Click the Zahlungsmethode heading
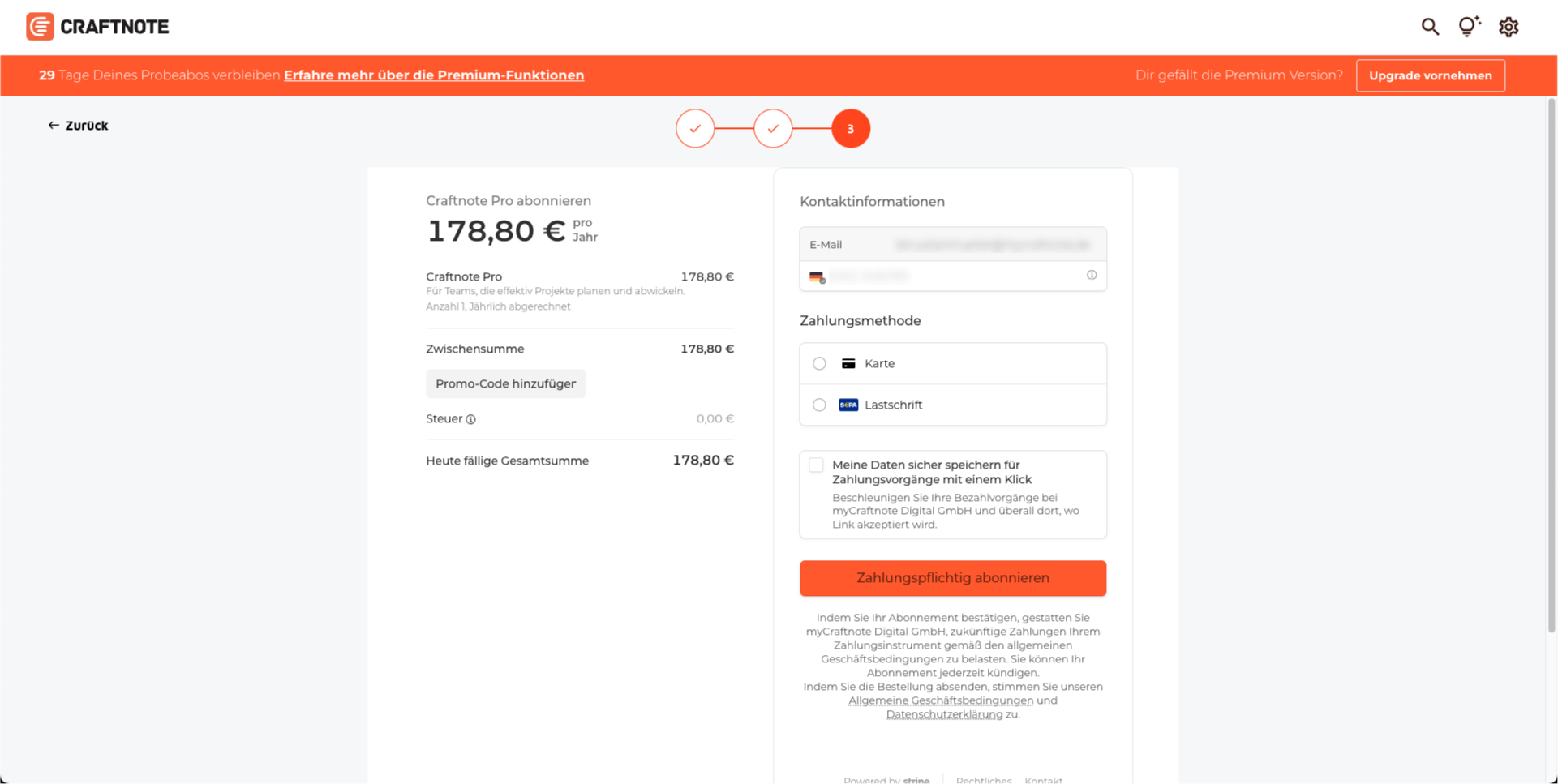Screen dimensions: 1558x784 861,321
